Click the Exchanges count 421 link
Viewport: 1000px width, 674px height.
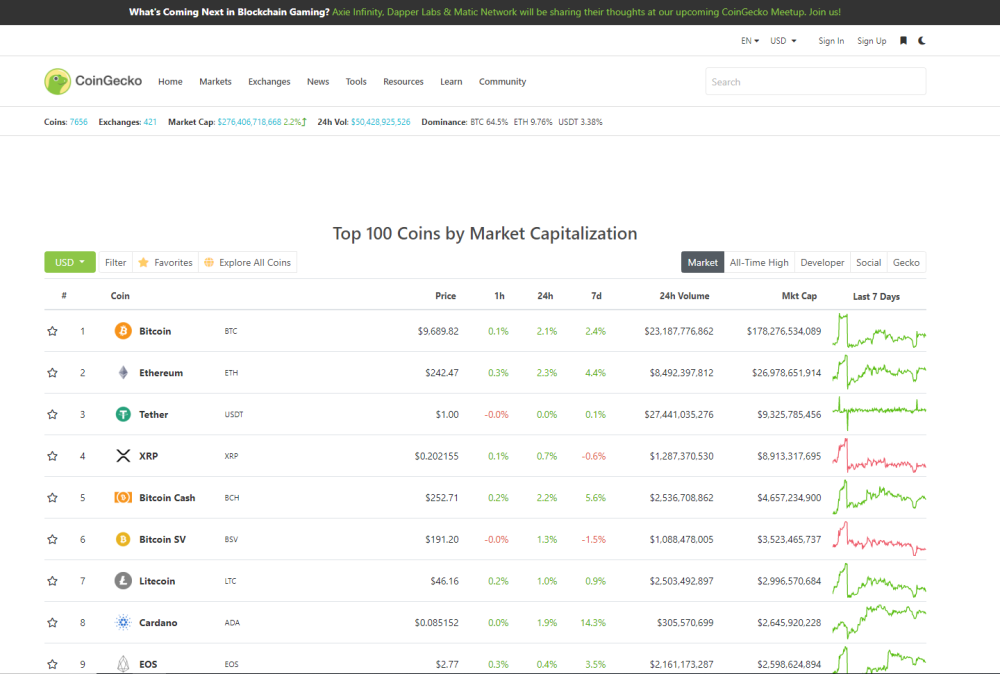(x=150, y=122)
